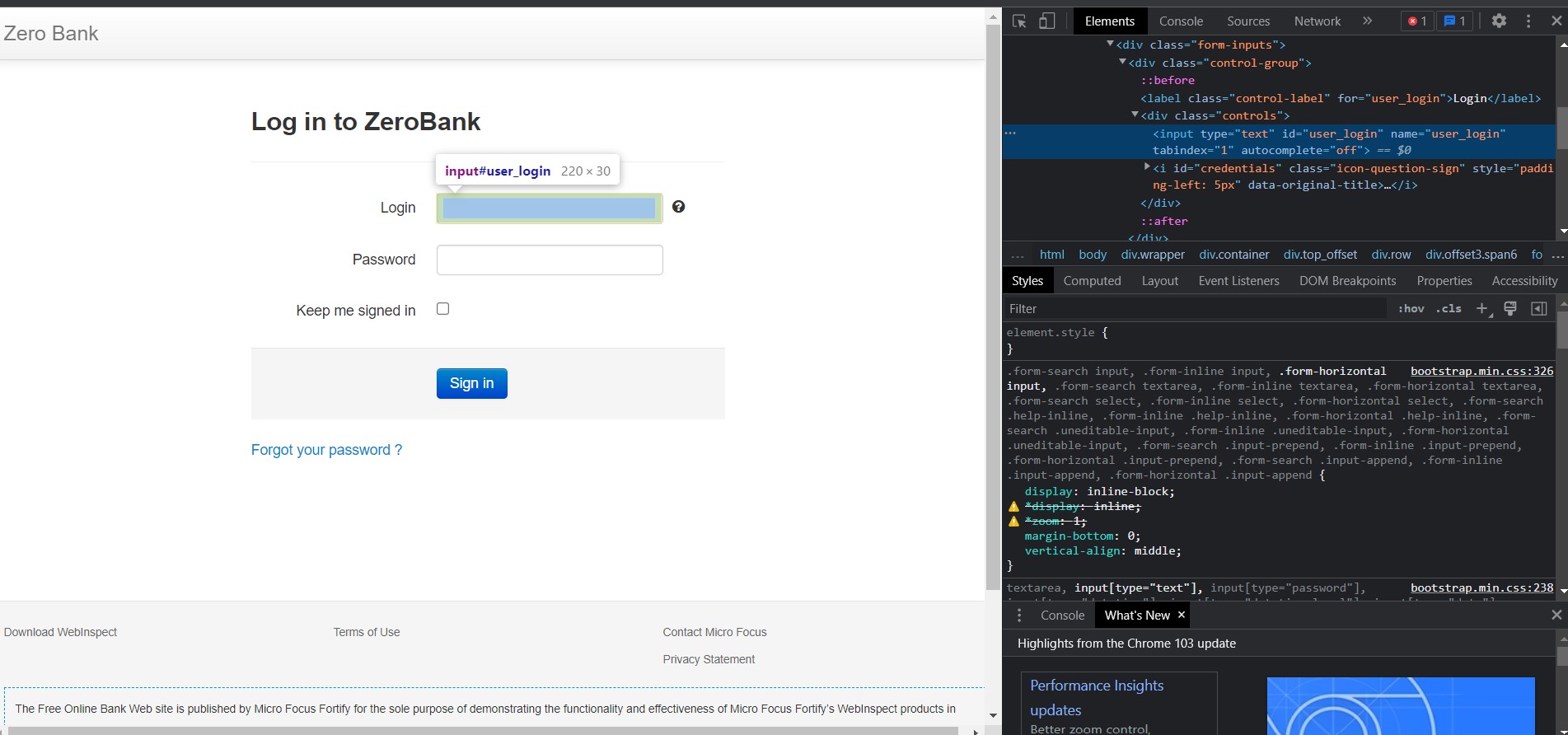Screen dimensions: 1568x735
Task: Open the drawer three-dot menu
Action: (x=1019, y=616)
